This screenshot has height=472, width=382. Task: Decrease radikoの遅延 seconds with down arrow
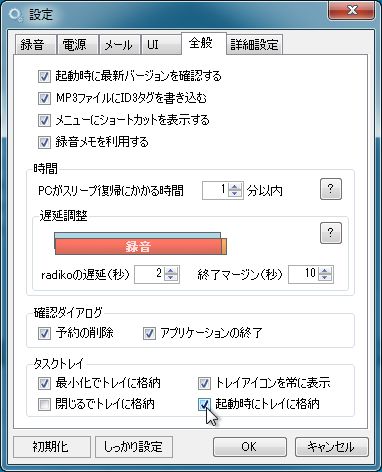(x=171, y=278)
